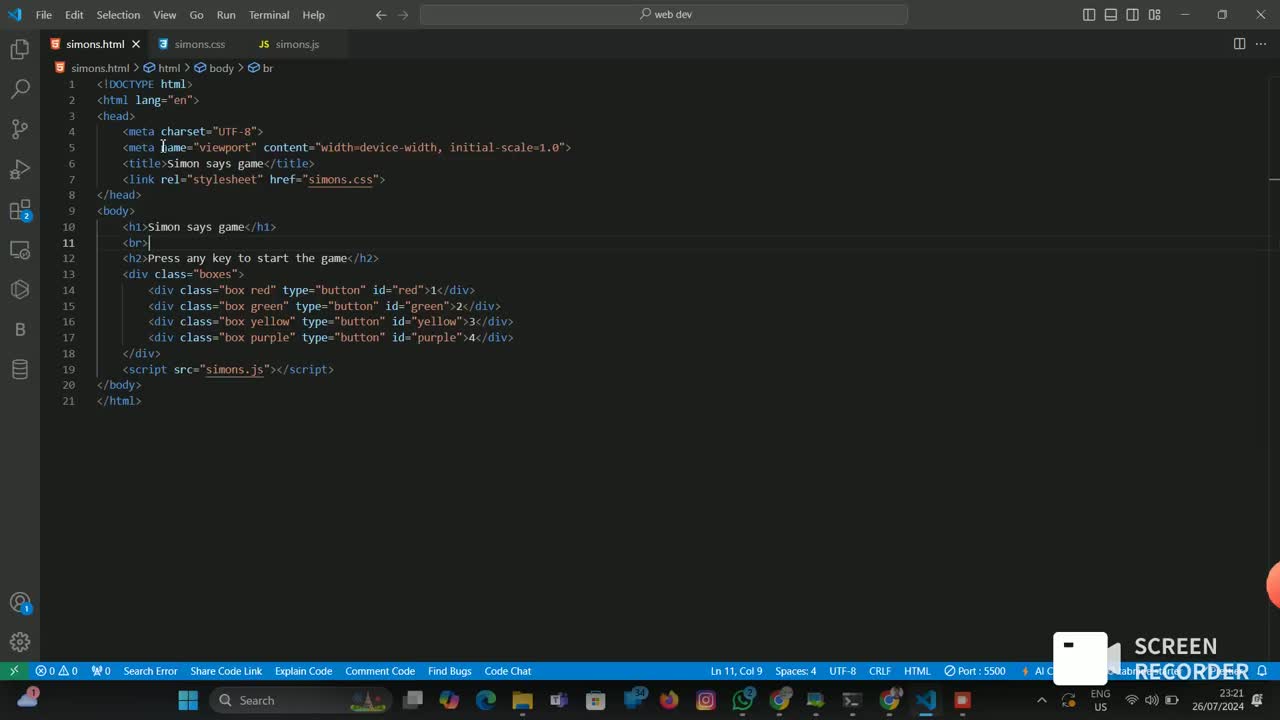This screenshot has height=720, width=1280.
Task: Open the Search view icon
Action: click(20, 89)
